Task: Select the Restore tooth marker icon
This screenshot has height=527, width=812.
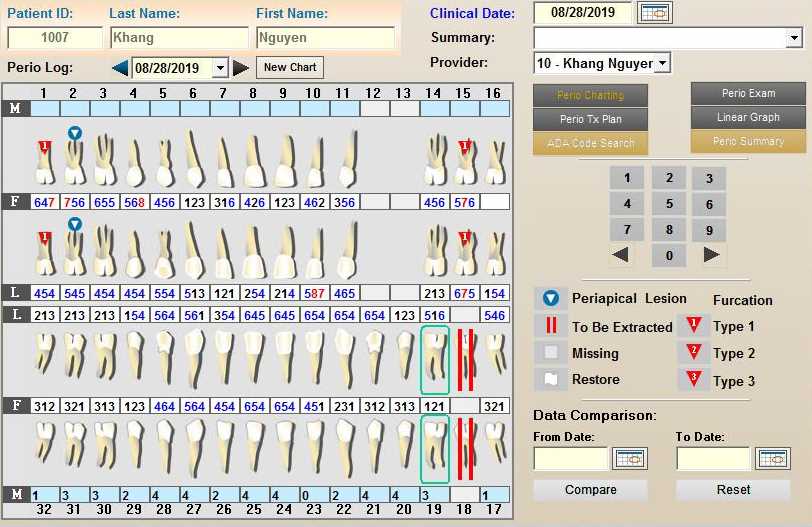Action: (551, 379)
